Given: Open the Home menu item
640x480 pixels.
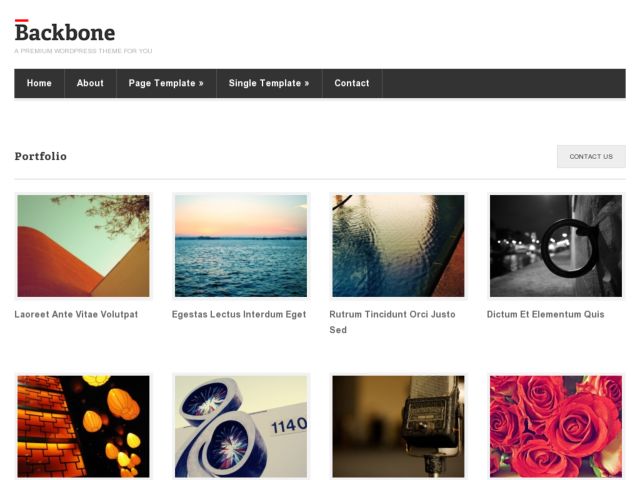Looking at the screenshot, I should point(39,83).
